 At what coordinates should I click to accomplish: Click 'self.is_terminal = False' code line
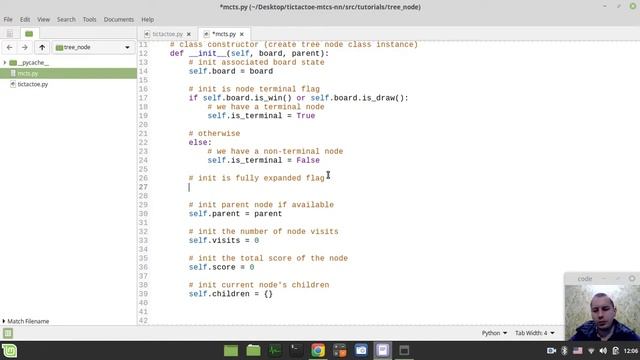263,160
